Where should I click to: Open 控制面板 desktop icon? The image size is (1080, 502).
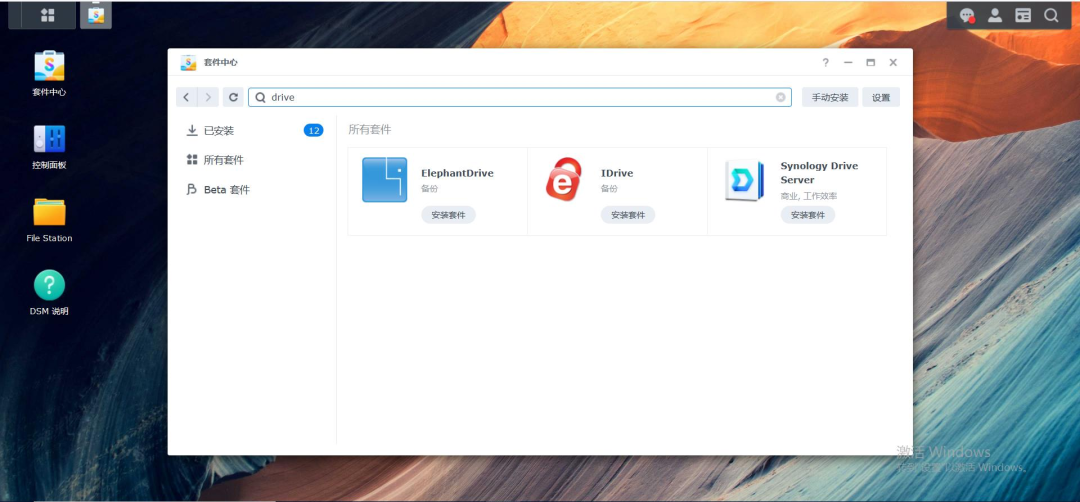(49, 147)
